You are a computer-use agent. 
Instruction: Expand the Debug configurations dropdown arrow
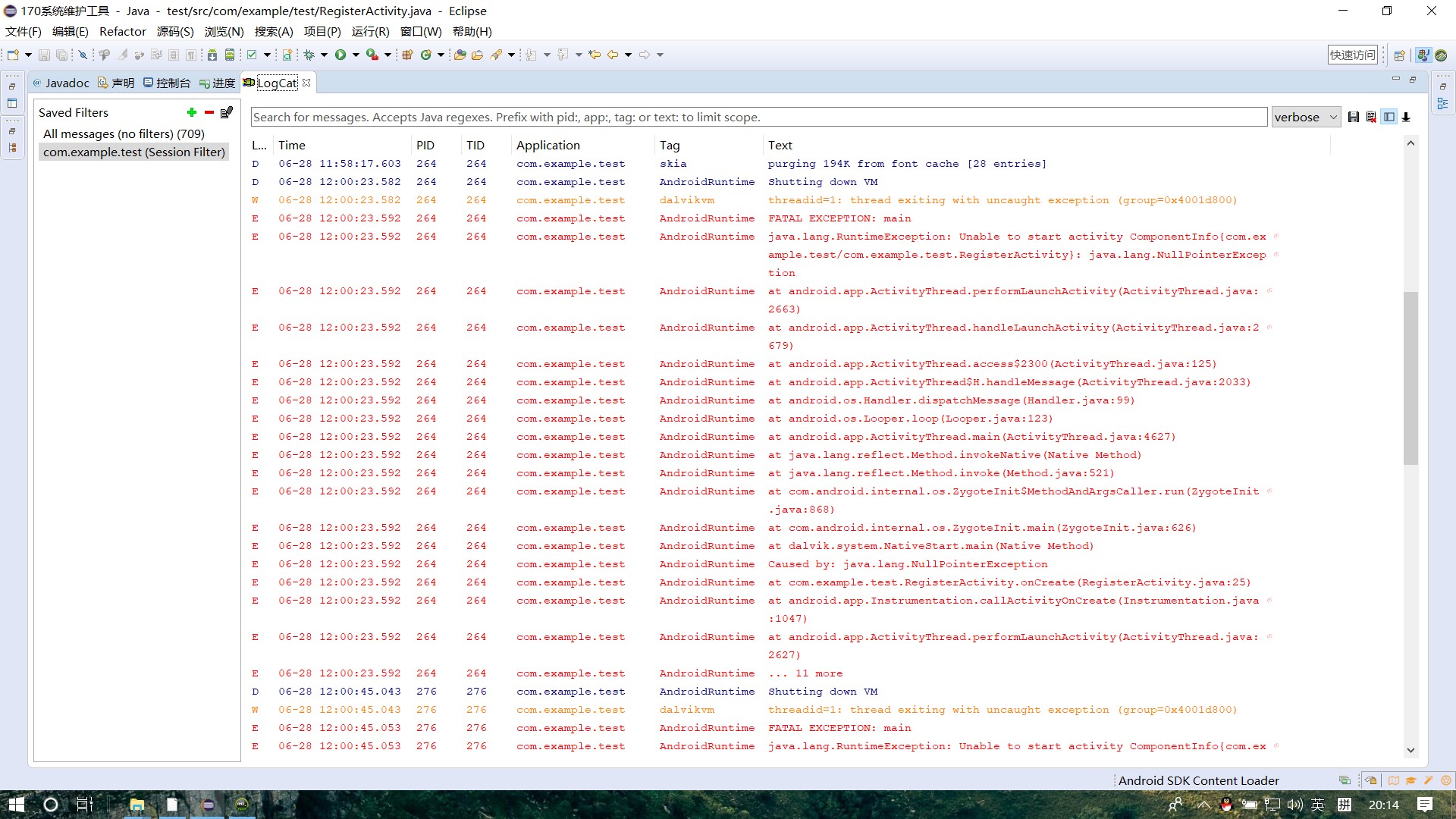click(x=324, y=55)
